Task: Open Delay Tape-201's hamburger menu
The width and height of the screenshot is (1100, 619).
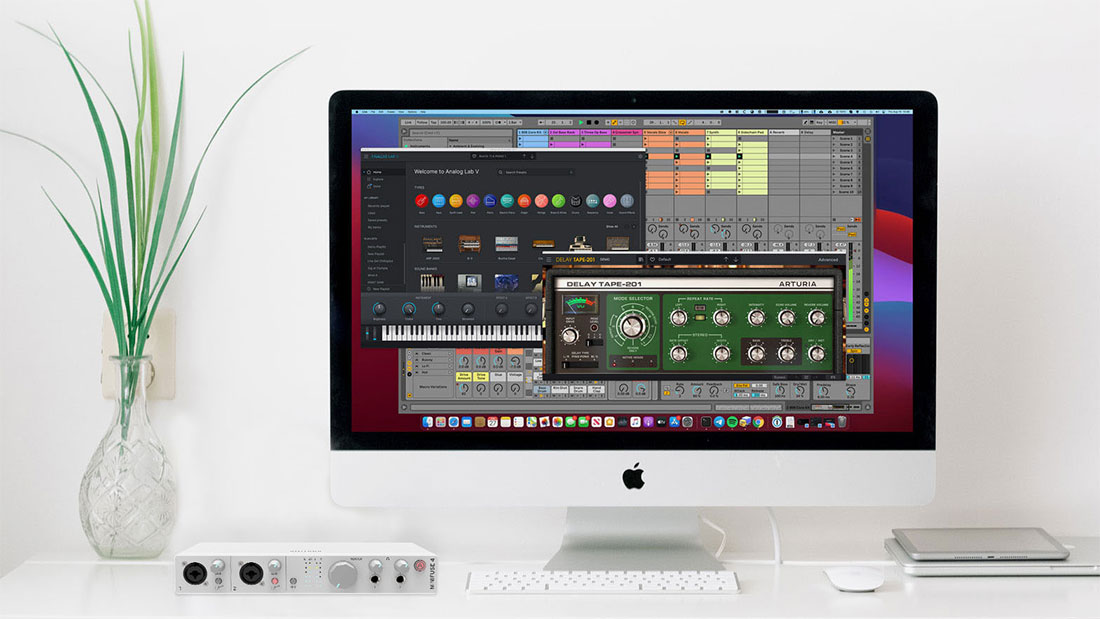Action: (549, 260)
